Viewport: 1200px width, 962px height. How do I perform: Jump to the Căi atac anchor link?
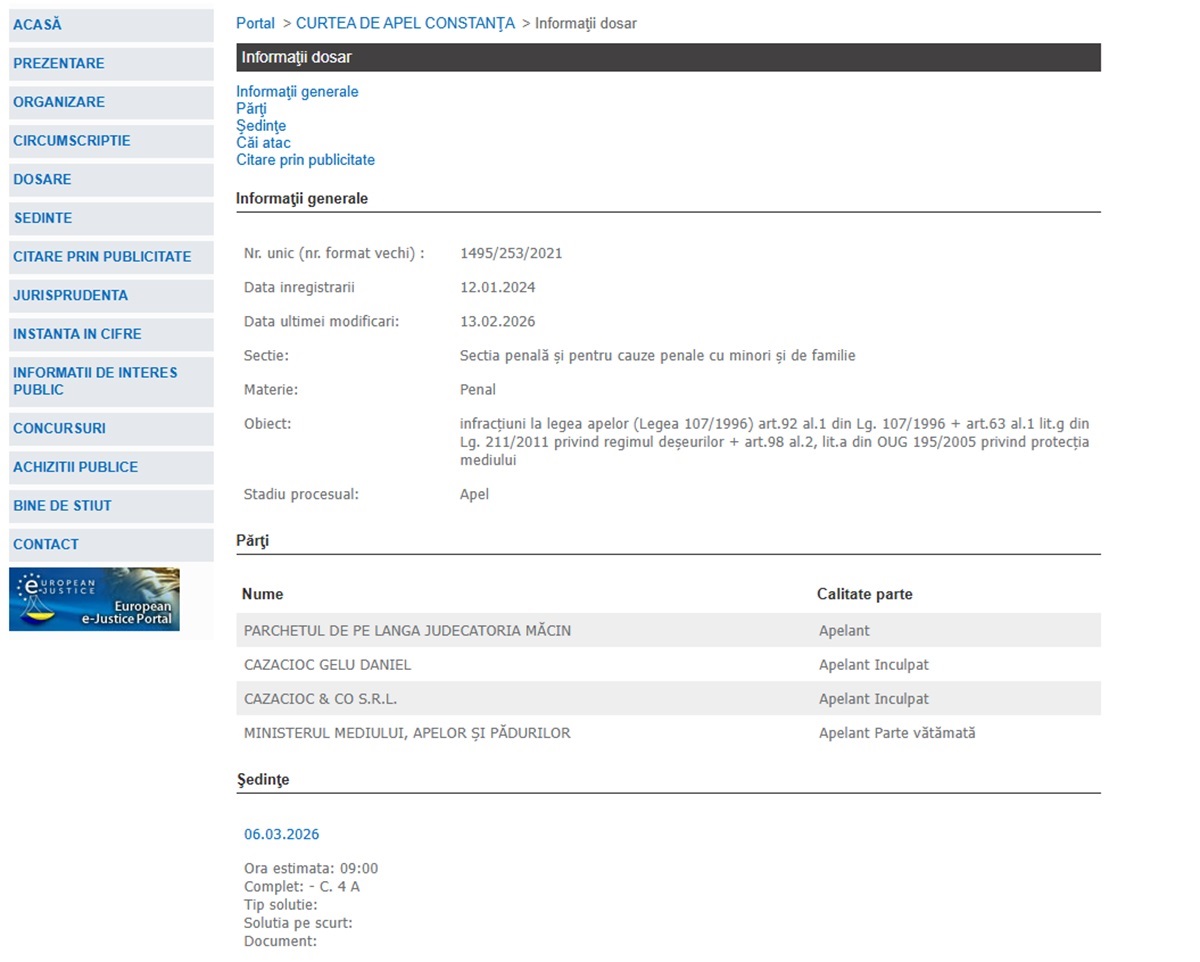[263, 143]
